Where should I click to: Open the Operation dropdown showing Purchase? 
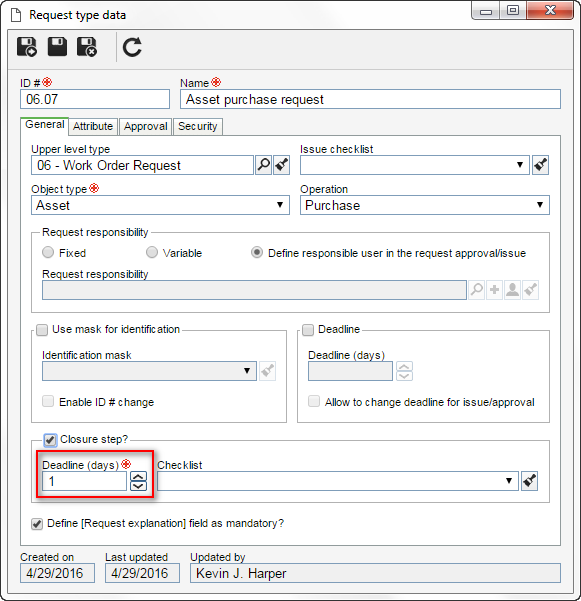tap(425, 205)
